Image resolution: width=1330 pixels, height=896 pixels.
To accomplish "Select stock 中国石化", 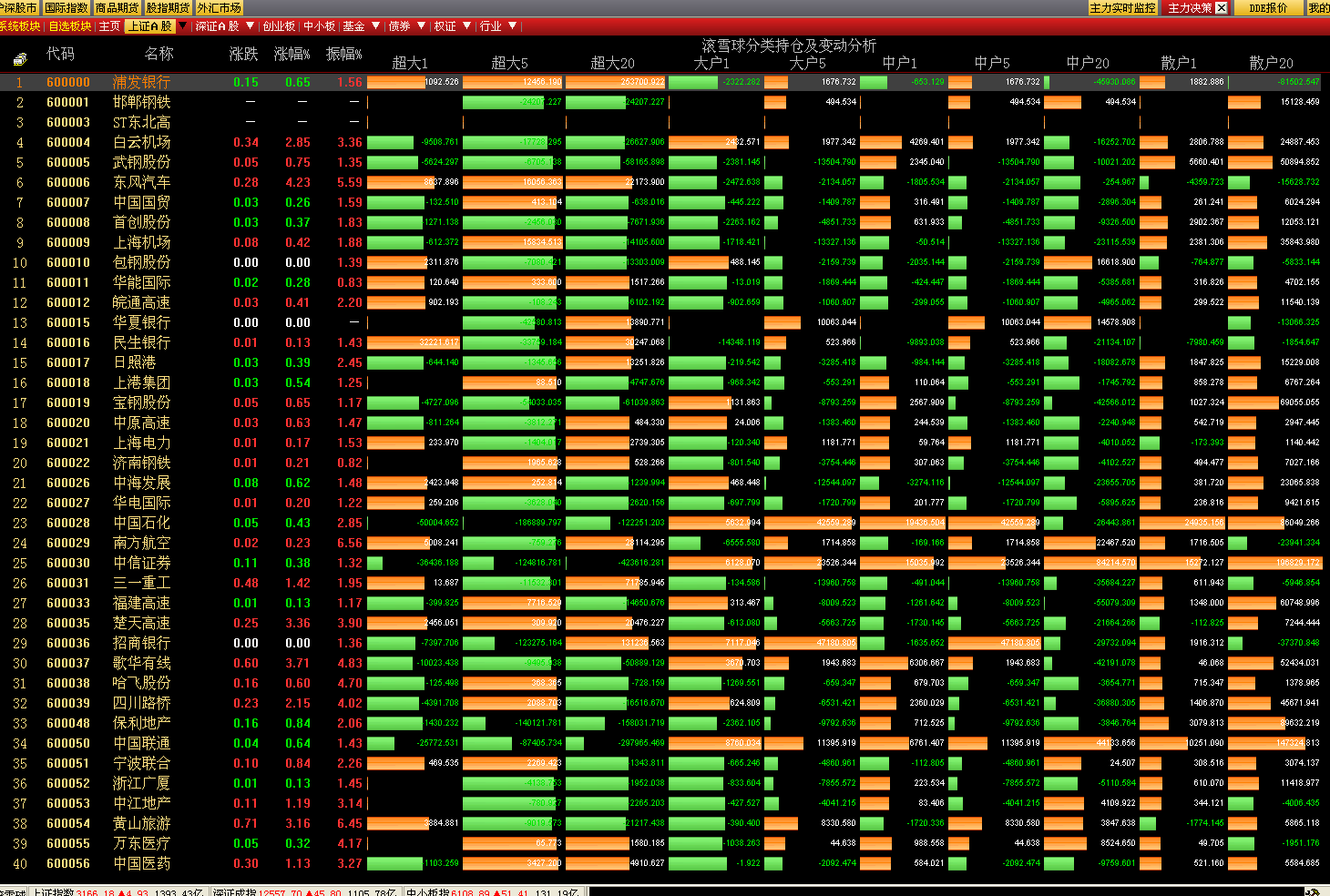I will (141, 523).
